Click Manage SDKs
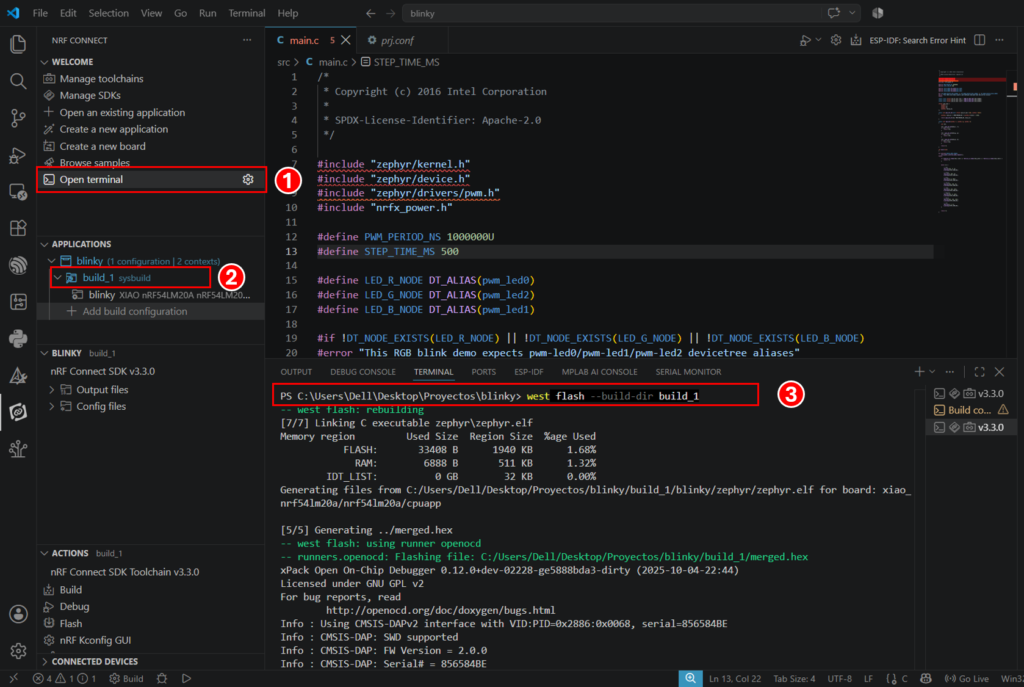Image resolution: width=1024 pixels, height=687 pixels. click(x=90, y=95)
